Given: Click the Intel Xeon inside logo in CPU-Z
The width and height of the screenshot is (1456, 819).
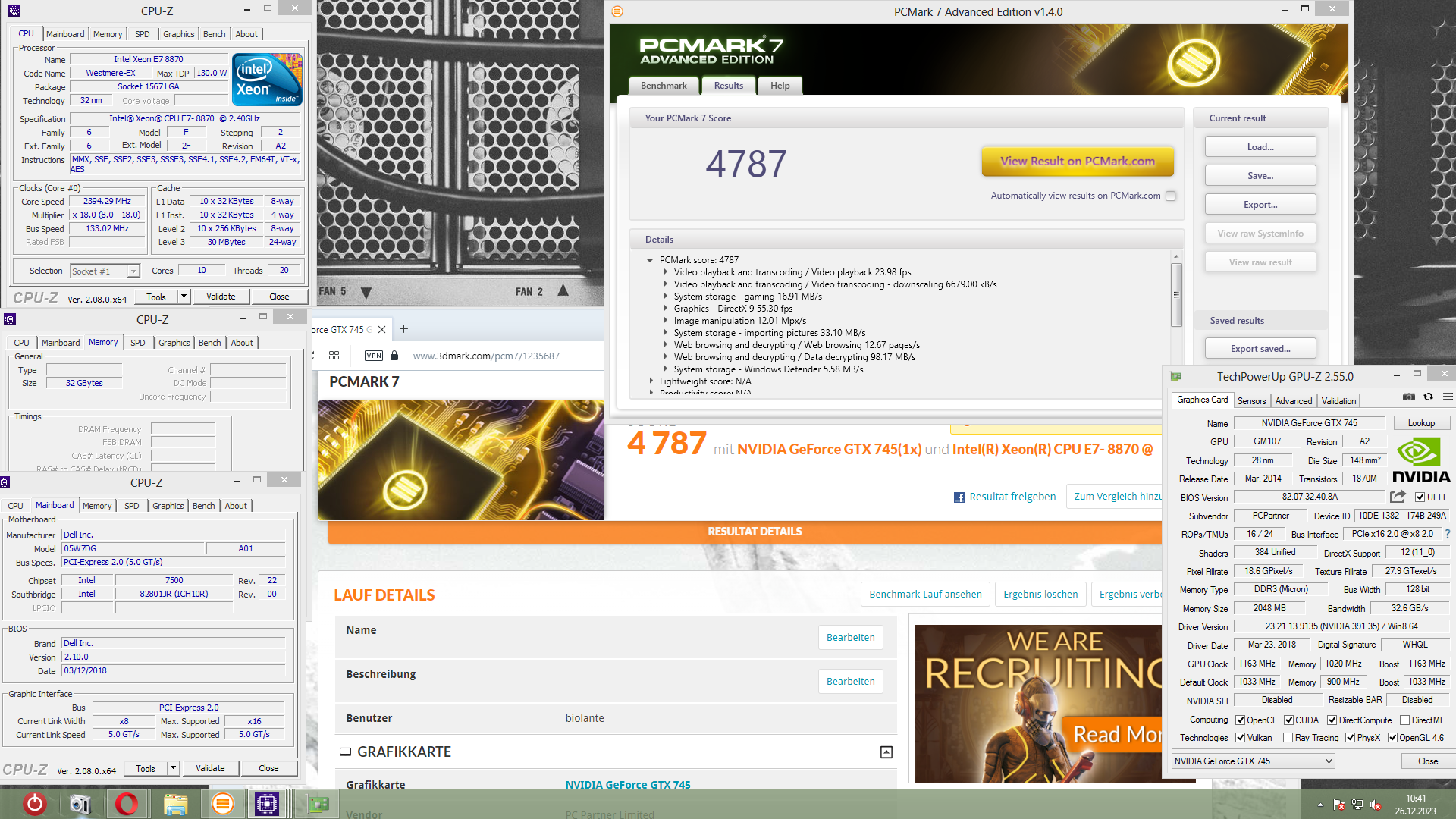Looking at the screenshot, I should (267, 80).
